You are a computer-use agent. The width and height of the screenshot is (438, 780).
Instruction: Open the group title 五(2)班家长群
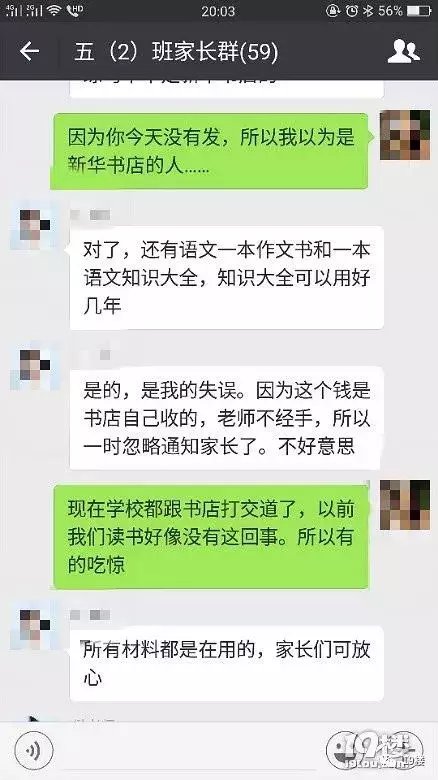tap(176, 52)
